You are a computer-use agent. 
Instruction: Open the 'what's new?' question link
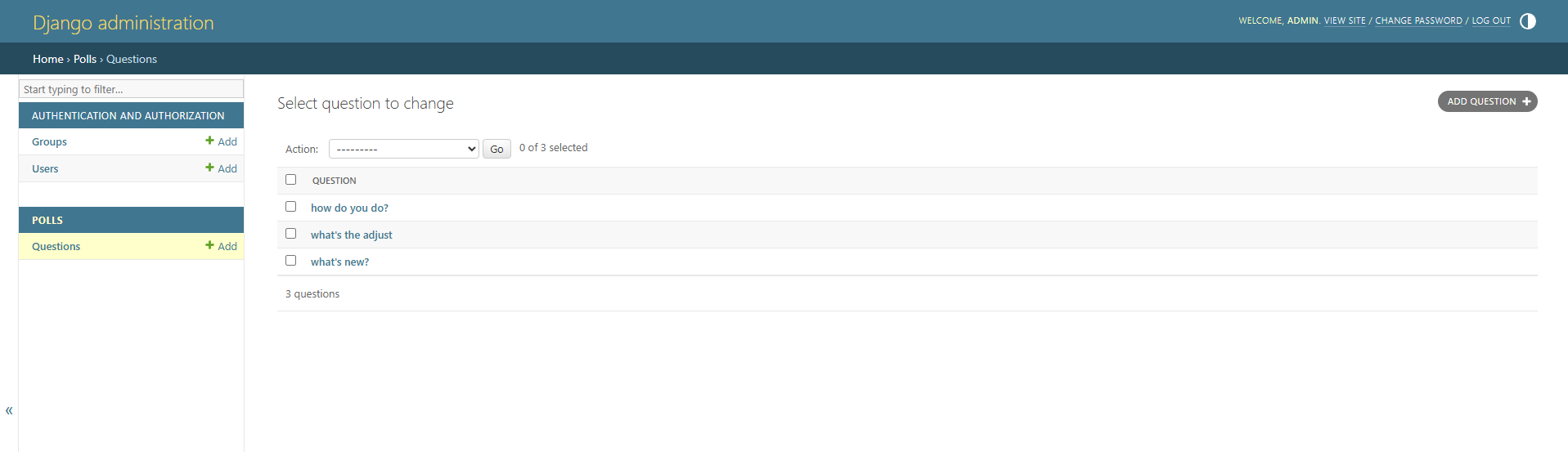click(x=339, y=262)
